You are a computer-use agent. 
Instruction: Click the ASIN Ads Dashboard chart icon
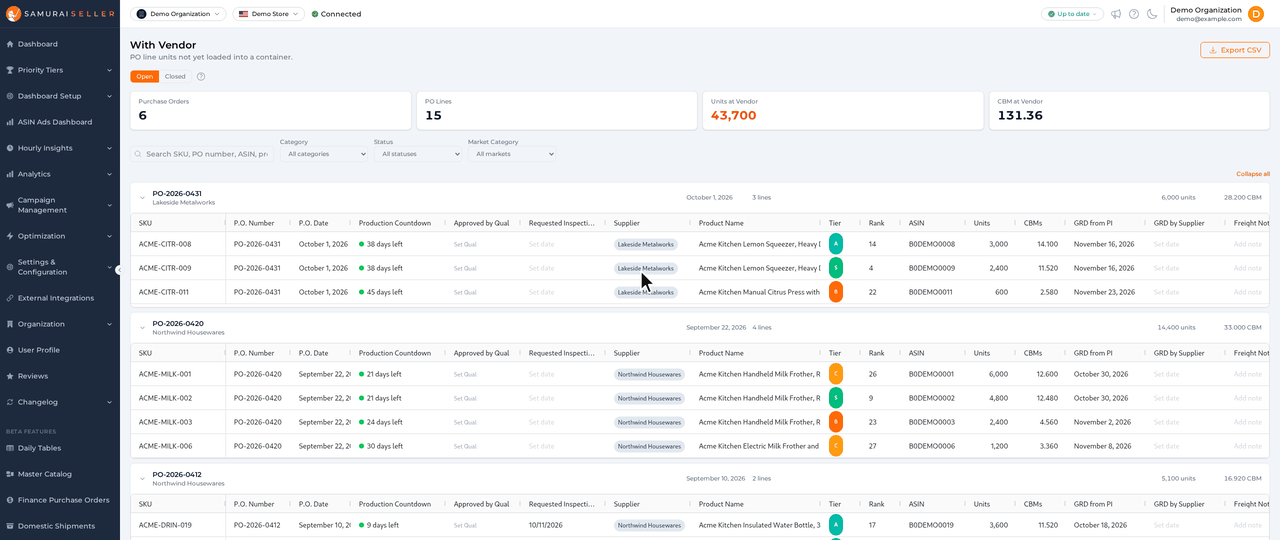(10, 122)
